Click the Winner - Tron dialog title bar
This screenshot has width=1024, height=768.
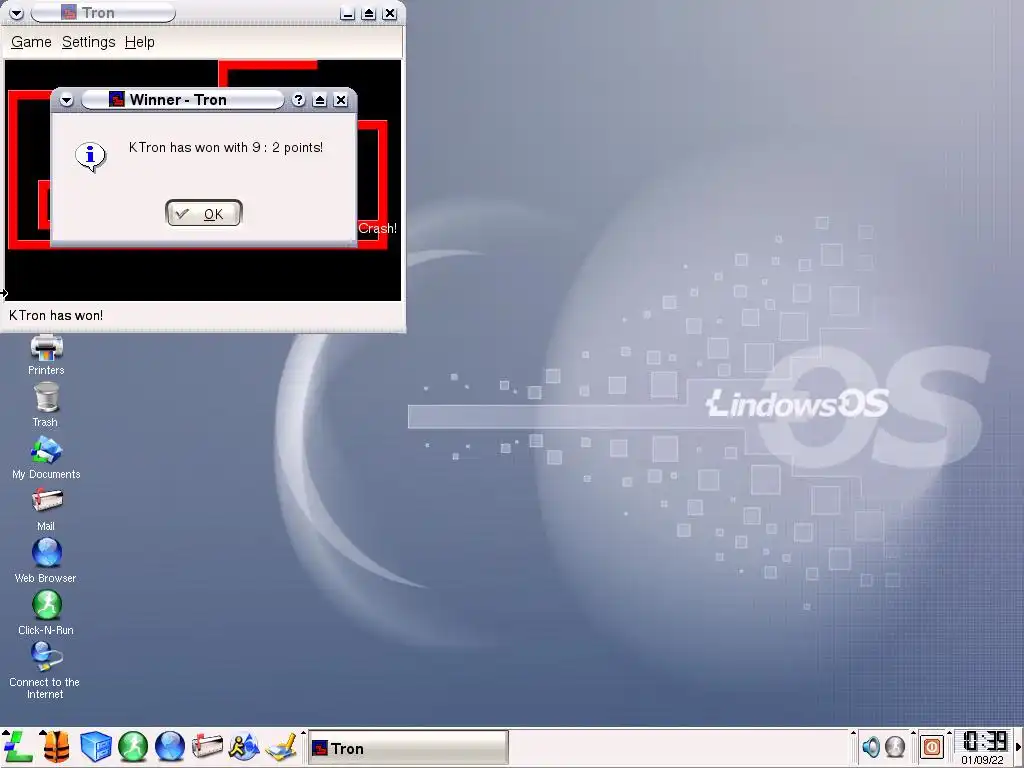183,100
